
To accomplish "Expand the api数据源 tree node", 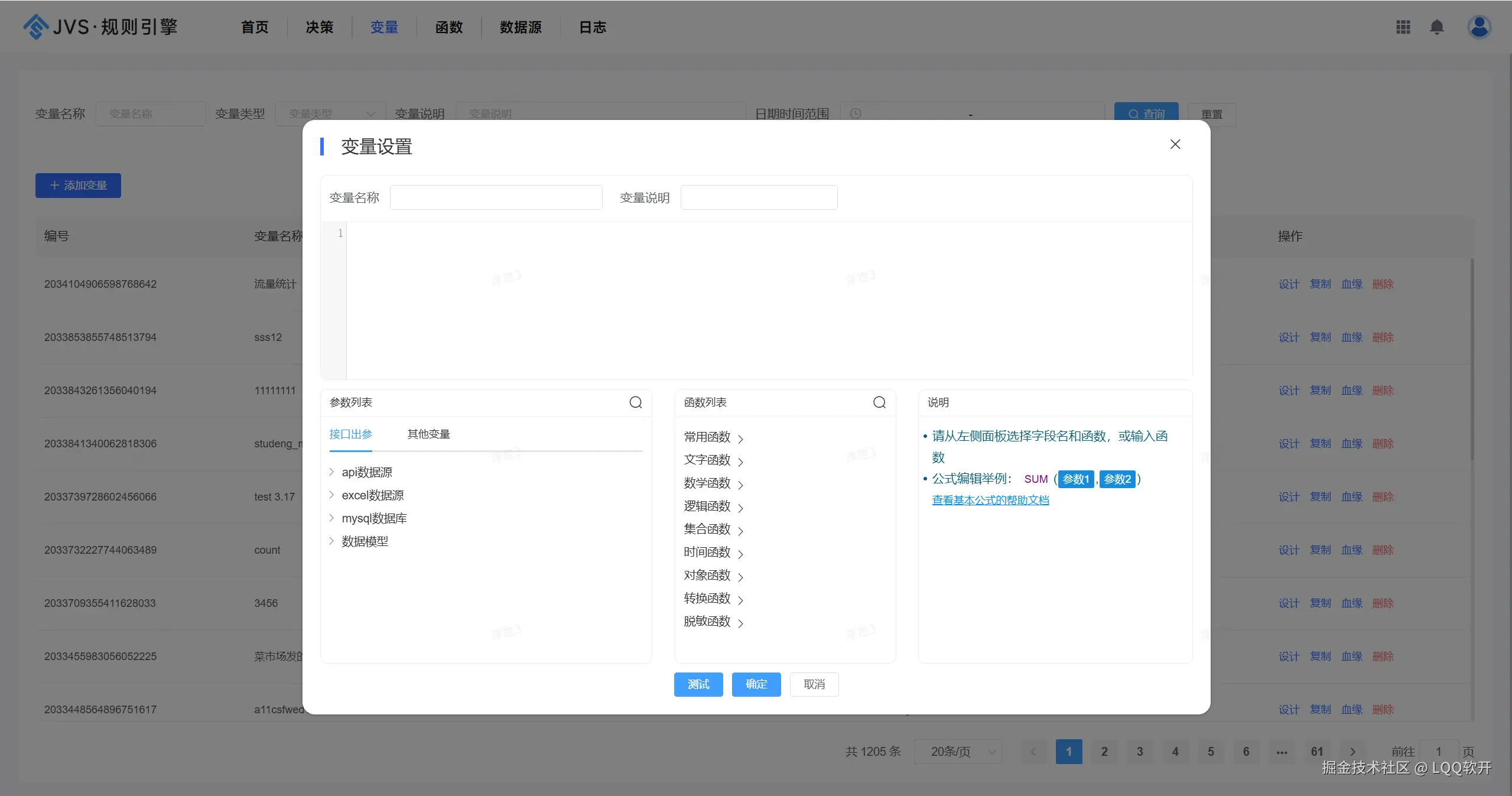I will pyautogui.click(x=331, y=472).
